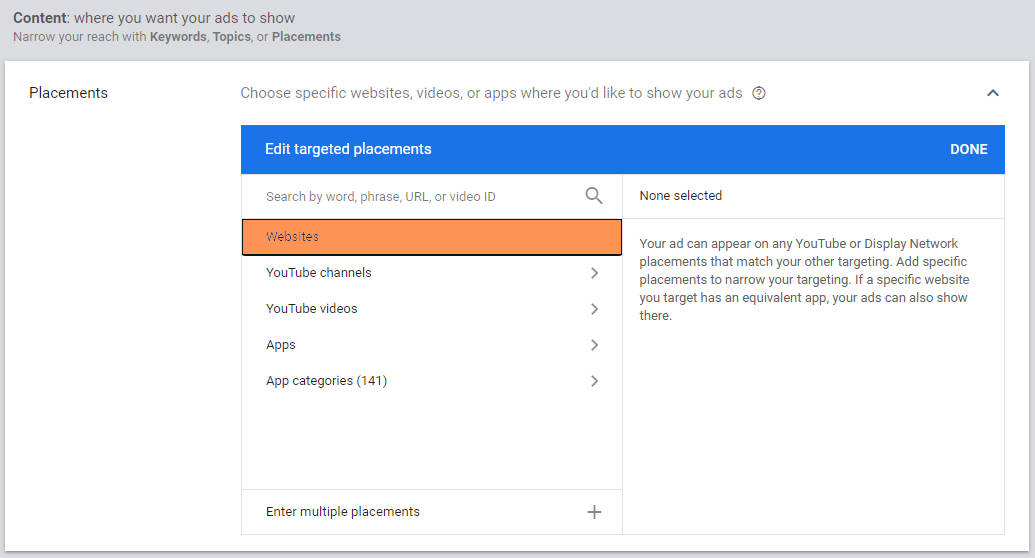Screen dimensions: 1035x558
Task: Click the Content heading text
Action: (x=154, y=18)
